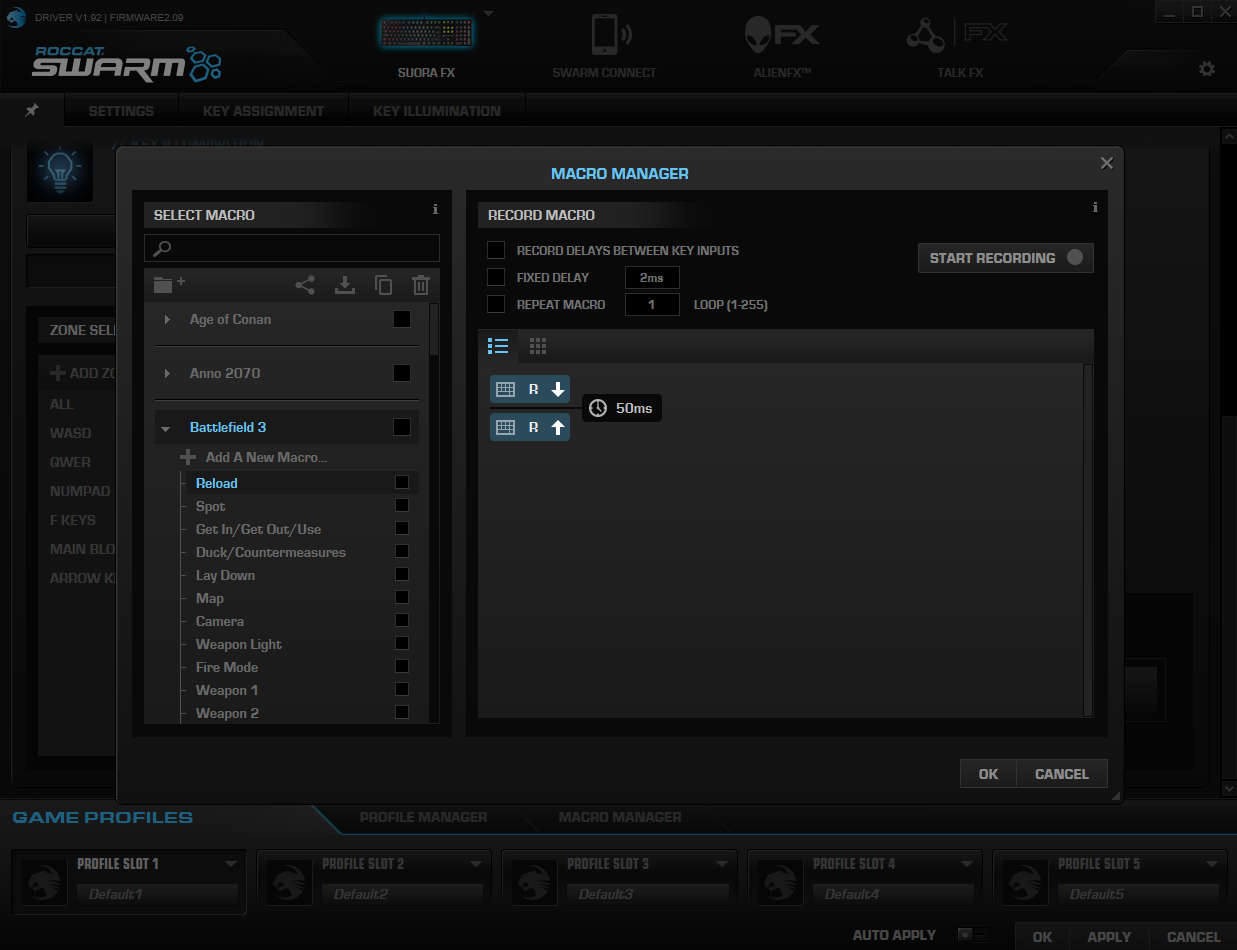The image size is (1237, 950).
Task: Close the Macro Manager dialog
Action: pyautogui.click(x=1106, y=163)
